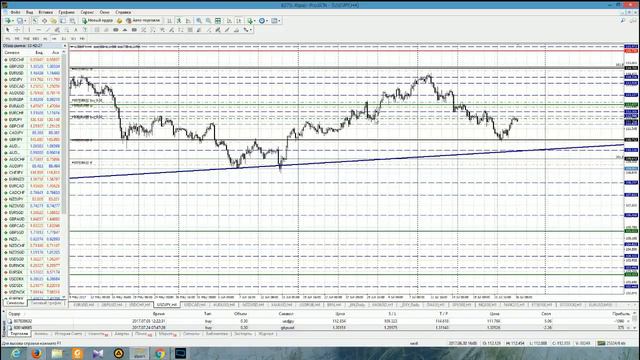640x360 pixels.
Task: Switch to the Символы tab
Action: pos(16,303)
